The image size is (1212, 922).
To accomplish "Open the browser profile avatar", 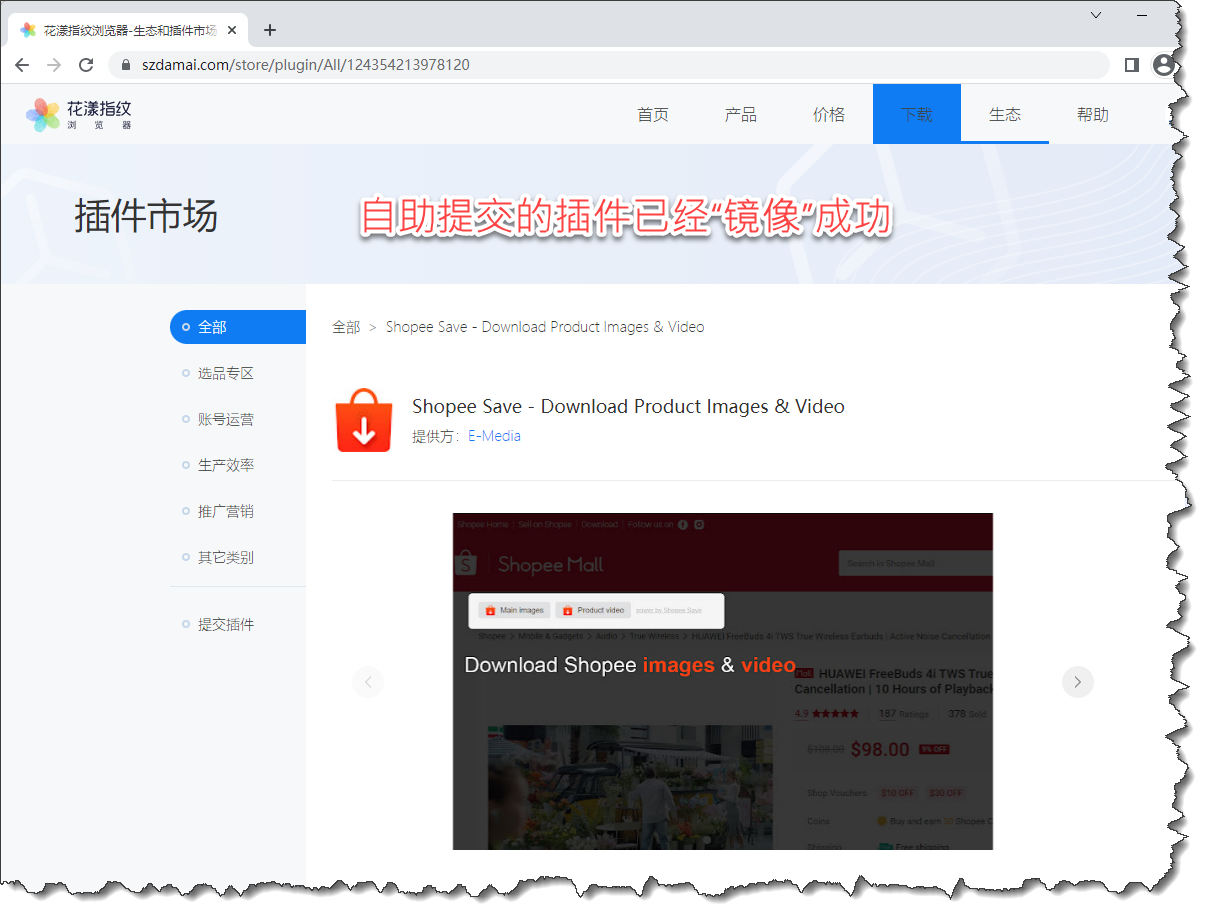I will [x=1163, y=65].
